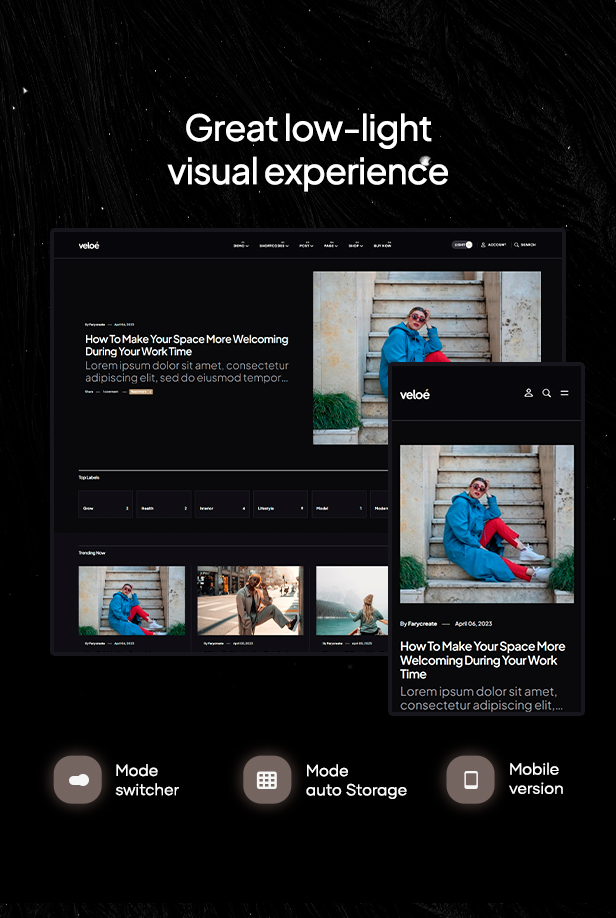This screenshot has height=918, width=616.
Task: Open the Post dropdown in navigation
Action: click(306, 245)
